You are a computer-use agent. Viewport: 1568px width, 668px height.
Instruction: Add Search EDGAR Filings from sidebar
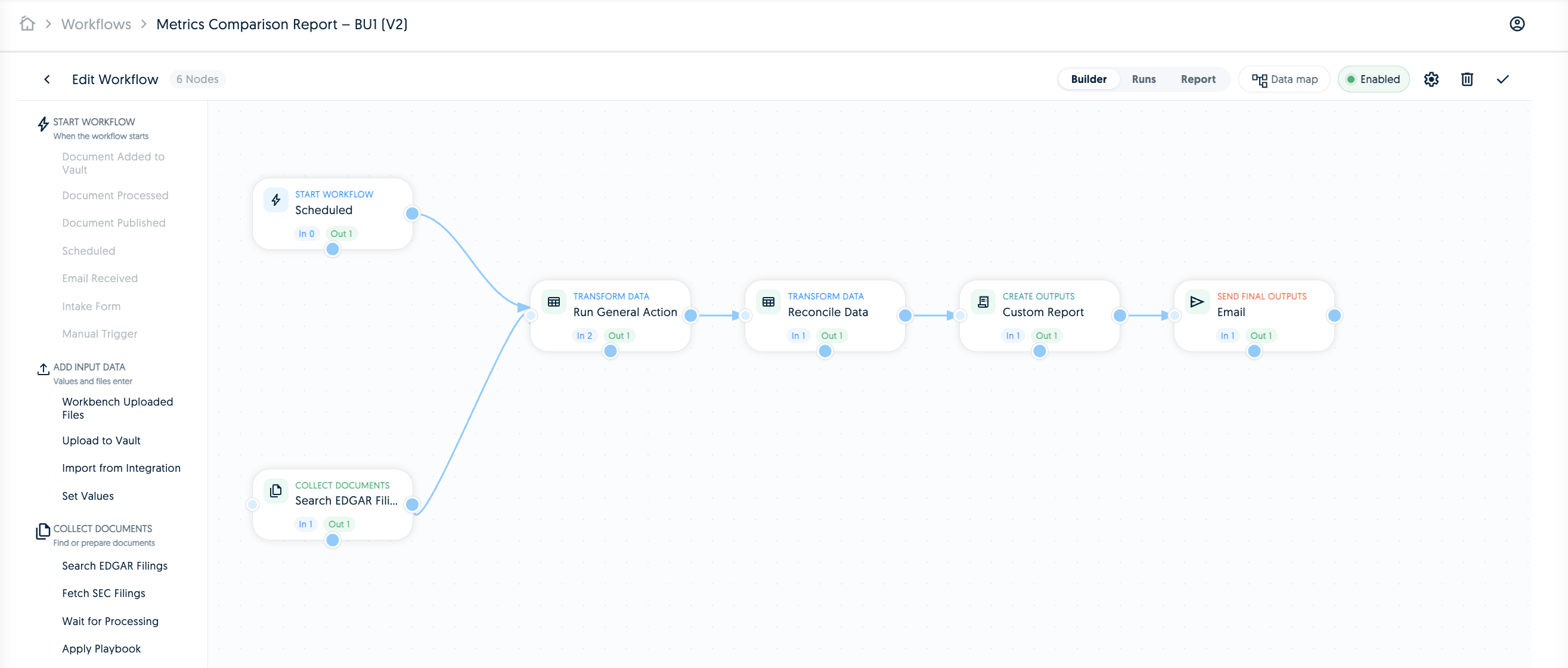tap(114, 565)
